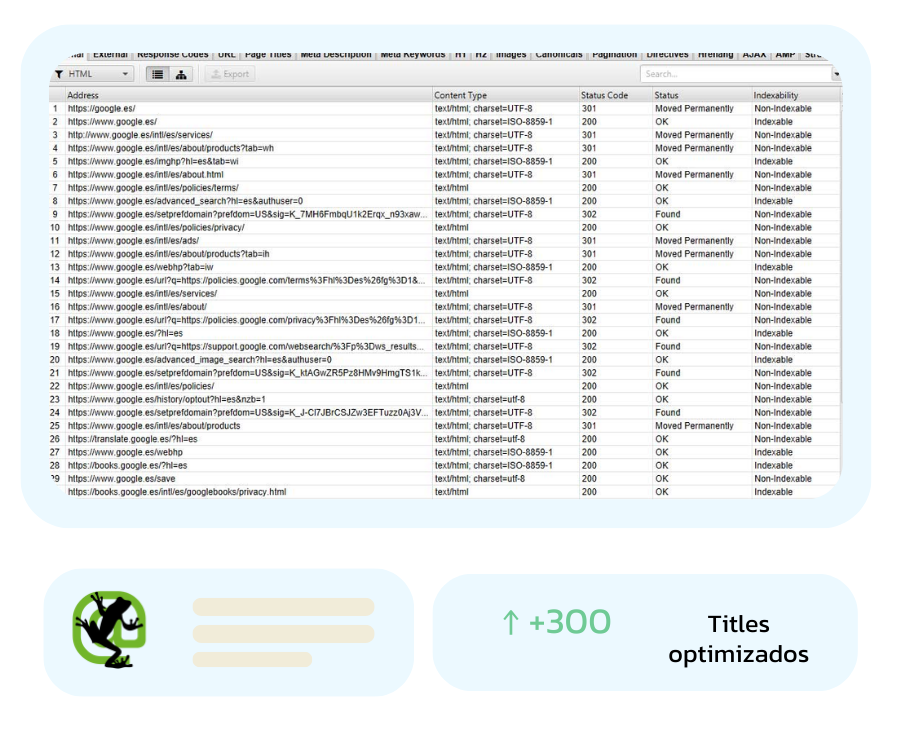Open the Hreflang tab
Screen dimensions: 900x750
pos(716,55)
